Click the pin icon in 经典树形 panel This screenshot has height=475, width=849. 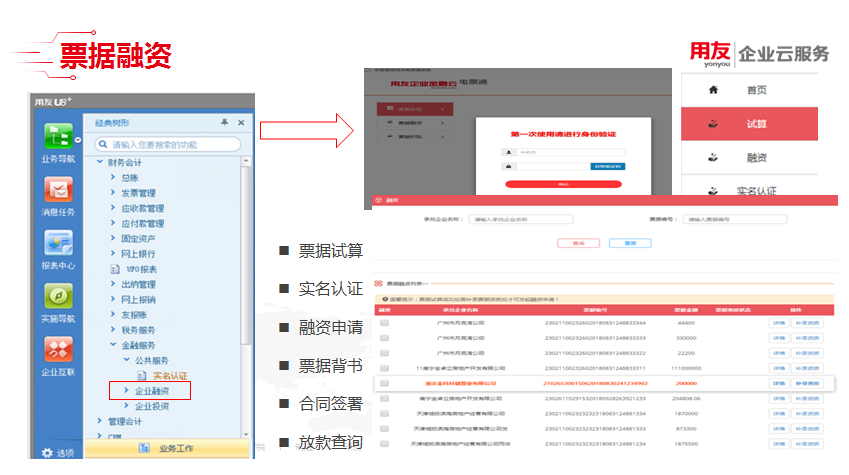(x=225, y=122)
